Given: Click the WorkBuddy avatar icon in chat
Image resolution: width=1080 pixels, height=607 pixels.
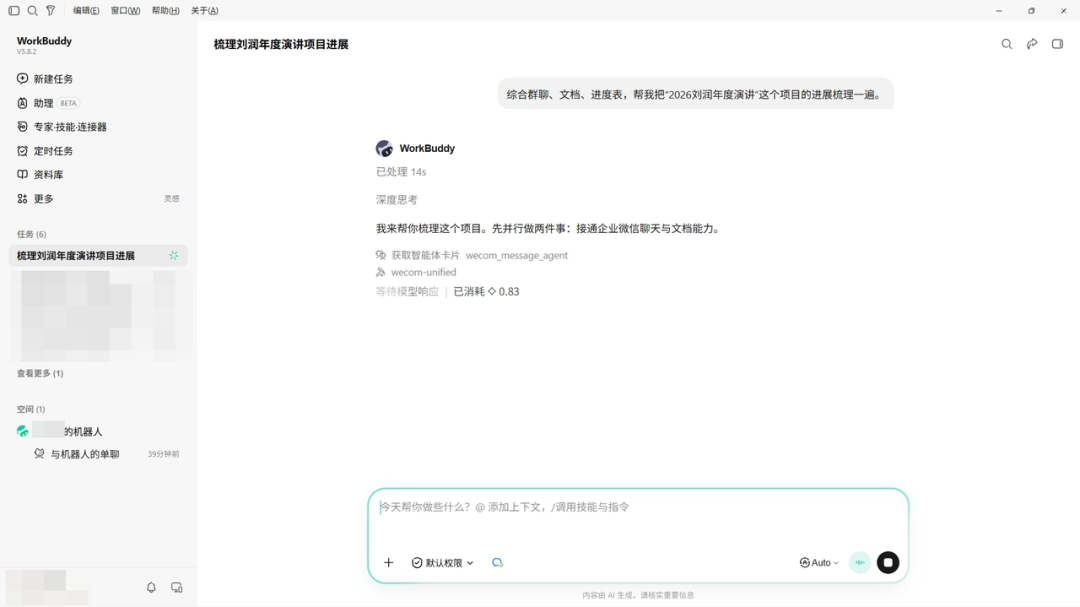Looking at the screenshot, I should tap(384, 148).
